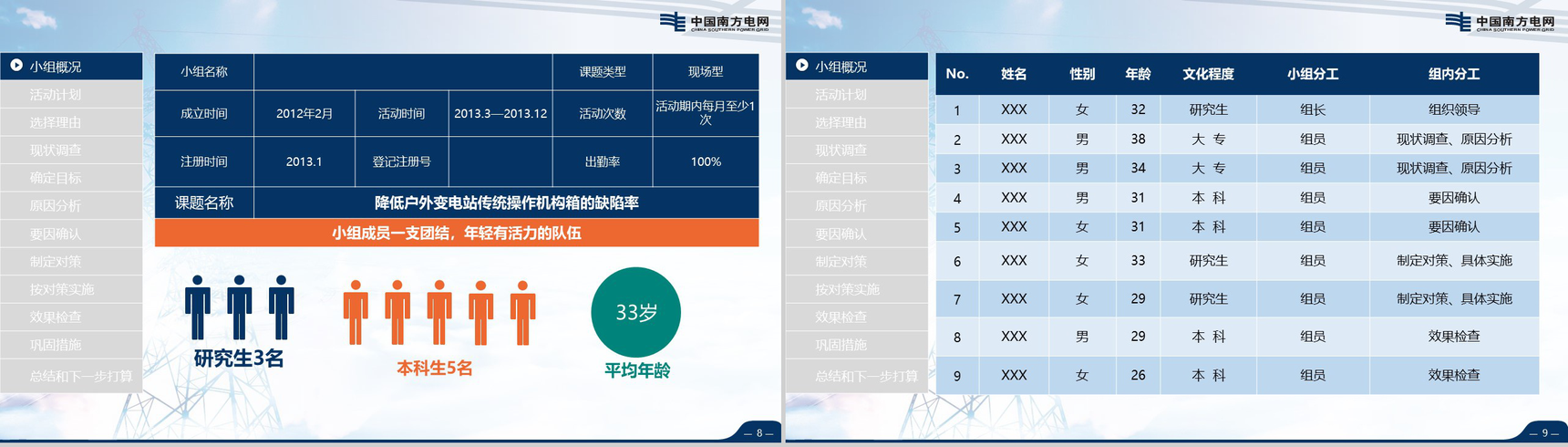Select the first blue person figure above 研究生3名
1568x447 pixels.
[198, 307]
